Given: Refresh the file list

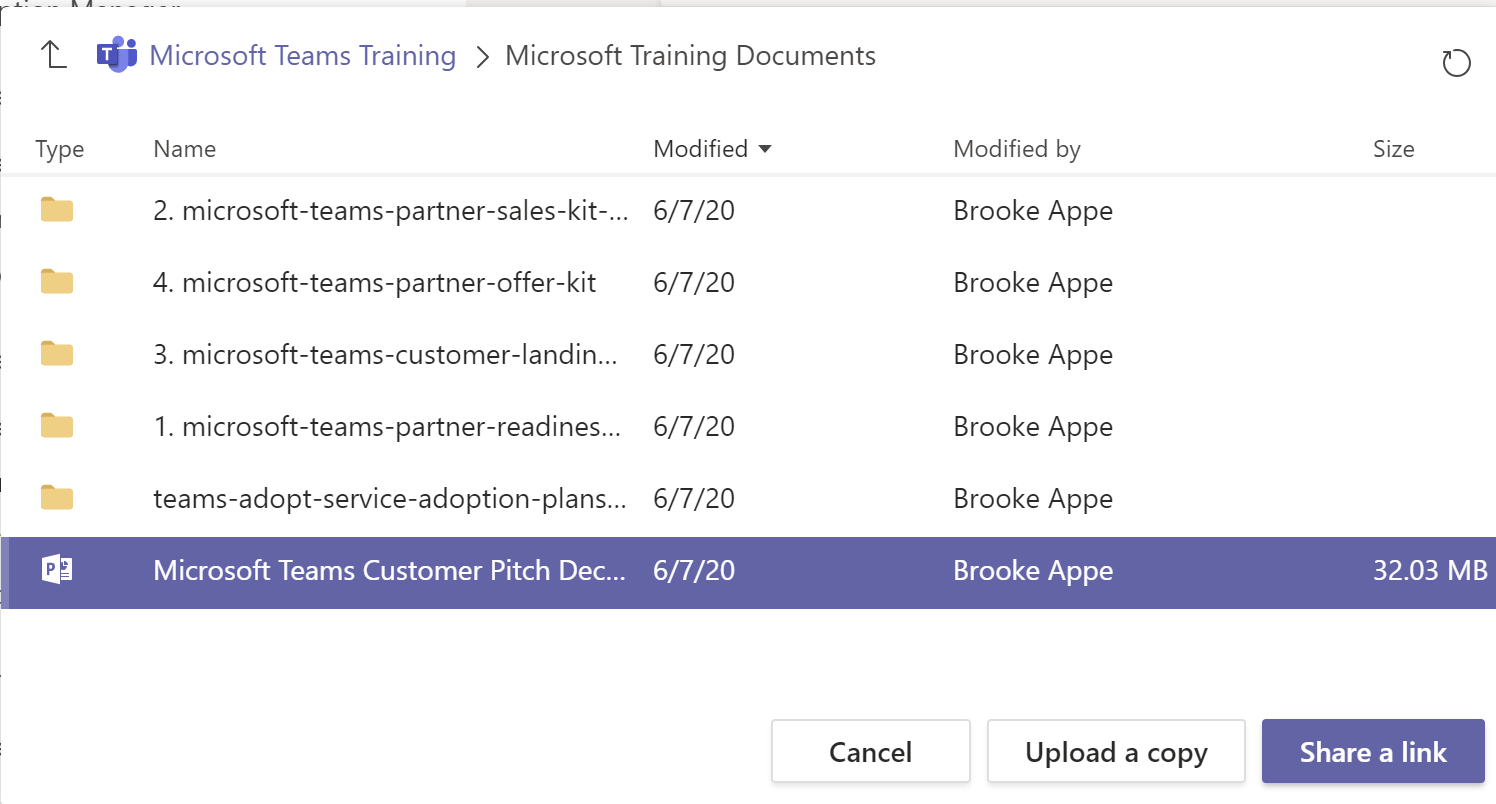Looking at the screenshot, I should pos(1456,63).
